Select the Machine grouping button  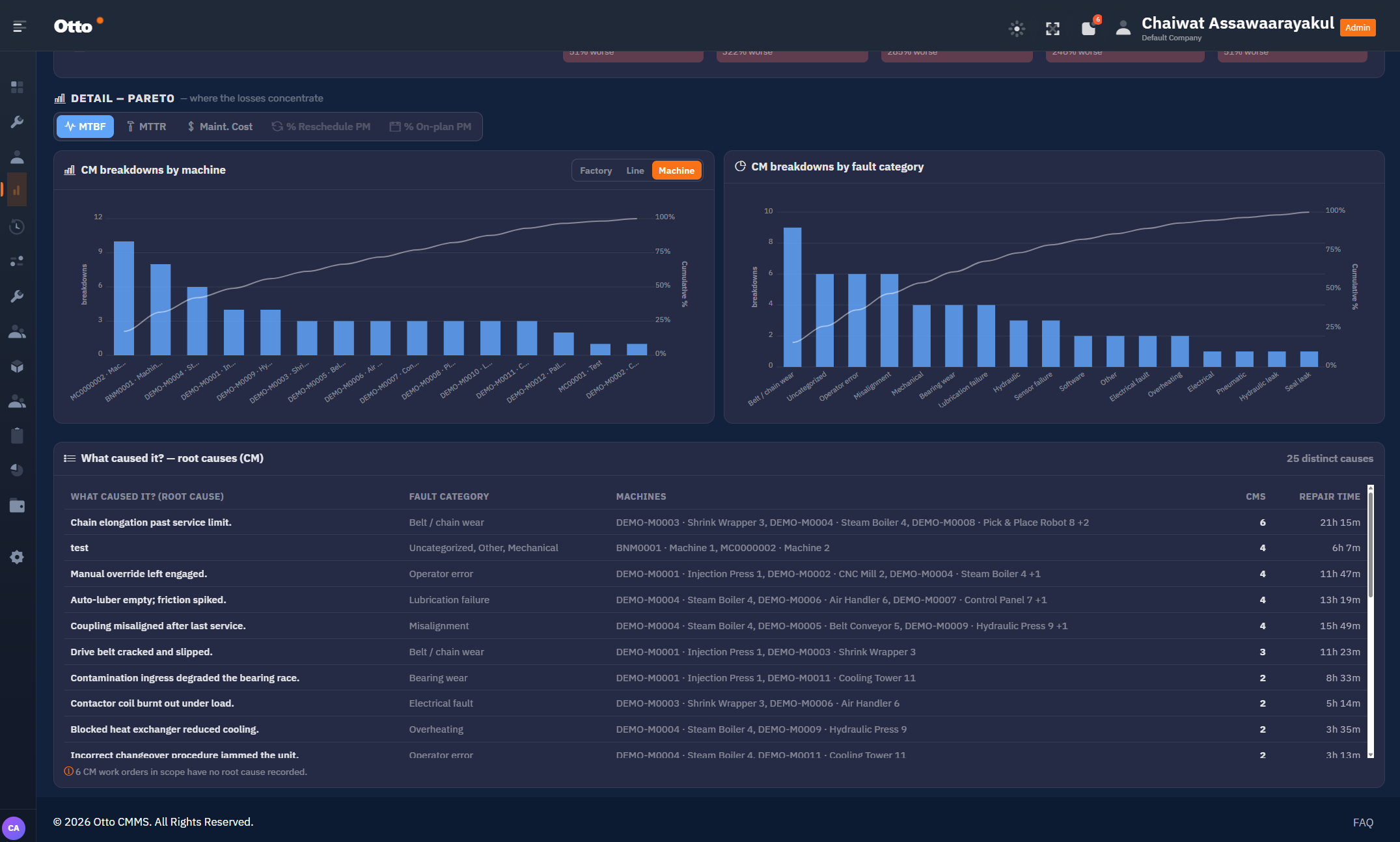pos(676,170)
